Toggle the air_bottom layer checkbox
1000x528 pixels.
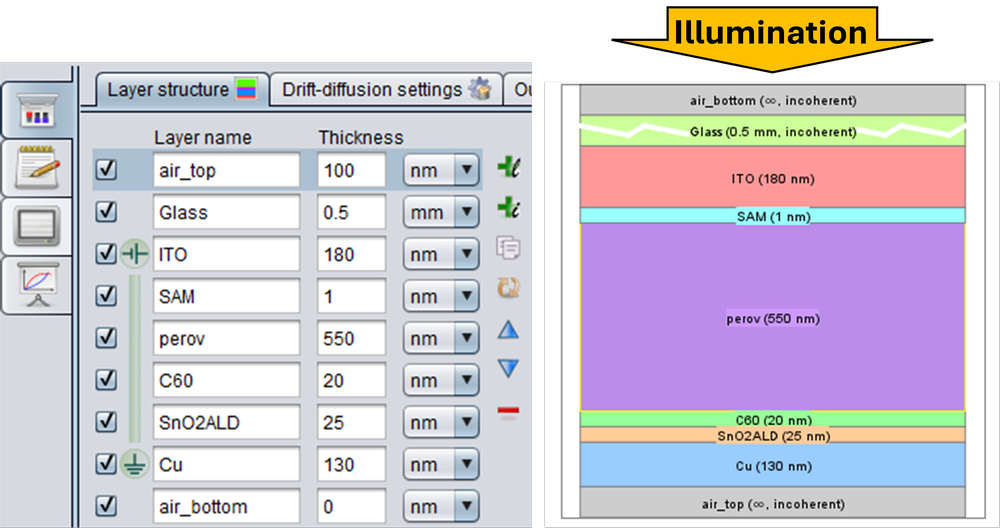(x=106, y=506)
